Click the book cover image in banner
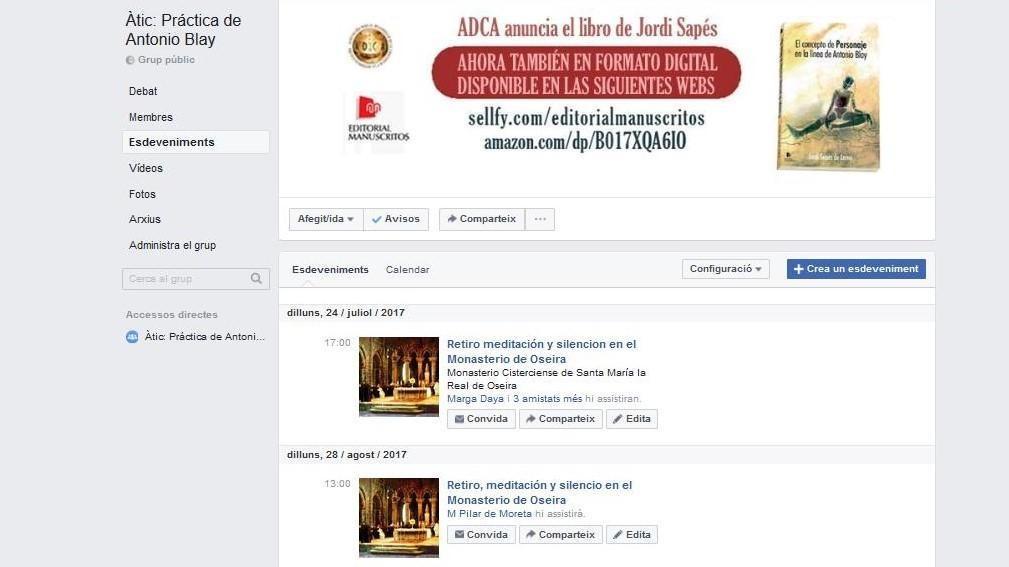The height and width of the screenshot is (567, 1009). pyautogui.click(x=822, y=96)
